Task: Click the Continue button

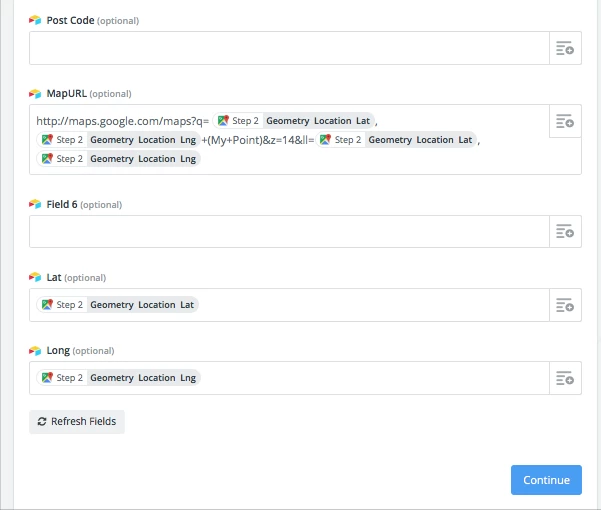Action: [546, 480]
